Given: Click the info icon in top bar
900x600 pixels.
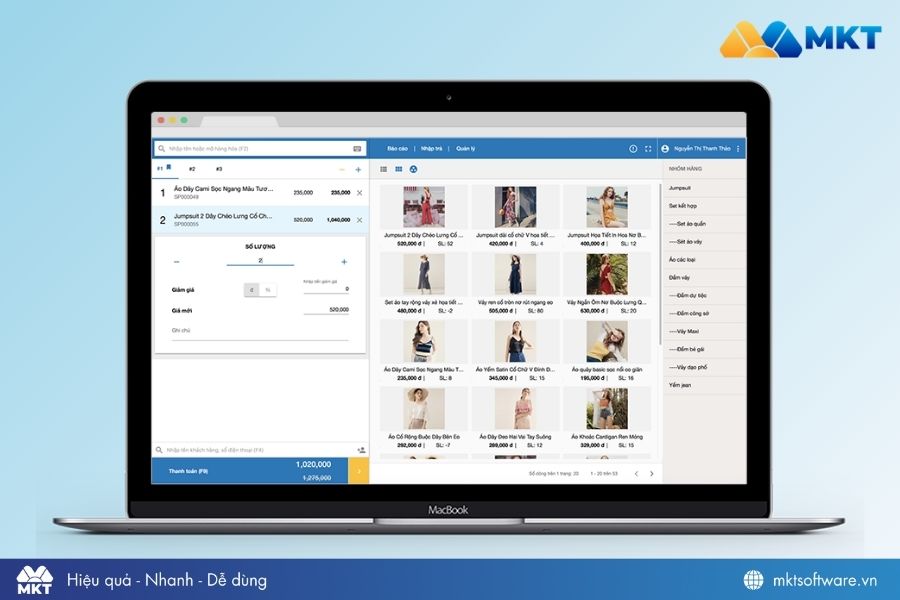Looking at the screenshot, I should coord(633,148).
